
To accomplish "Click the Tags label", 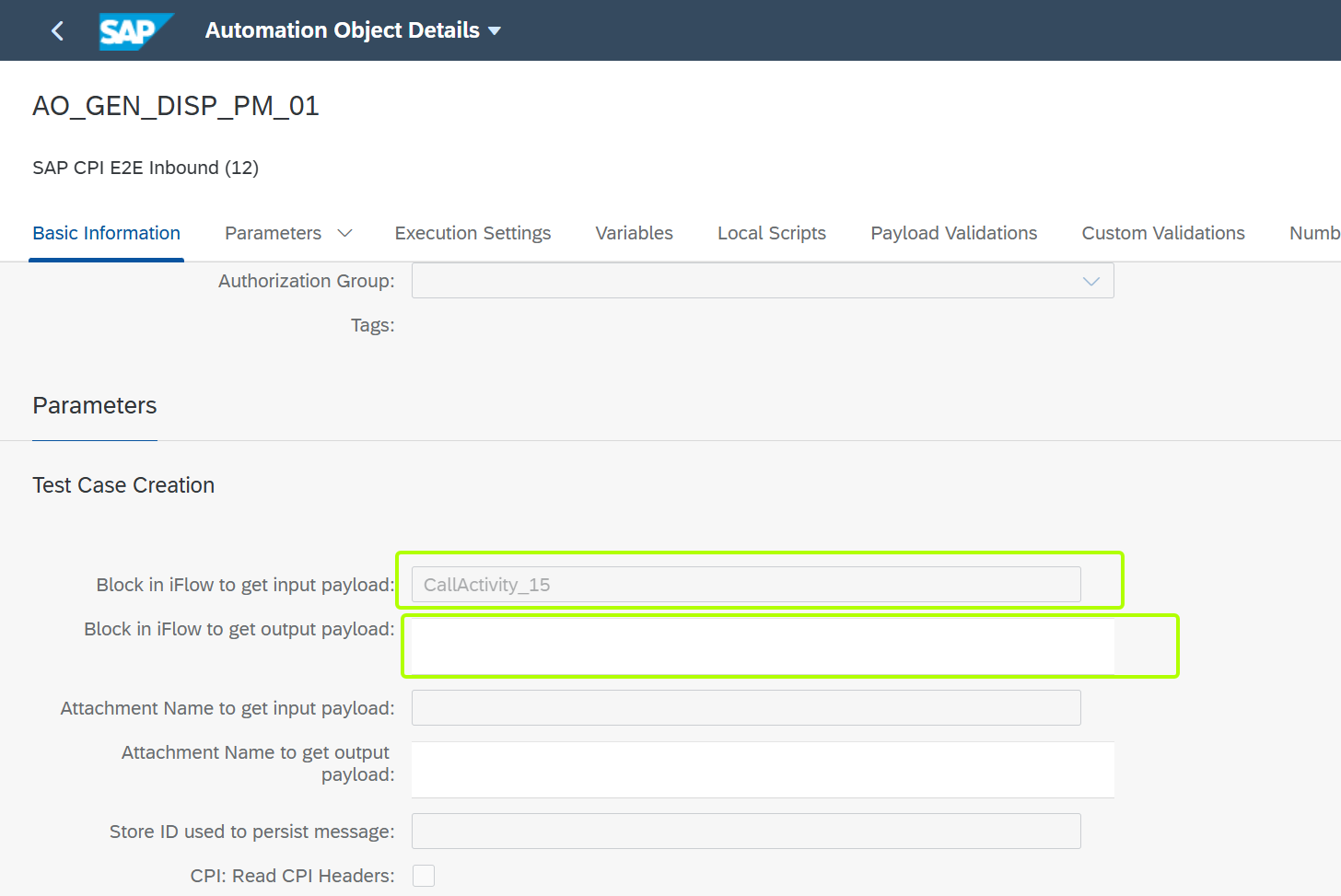I will 373,325.
